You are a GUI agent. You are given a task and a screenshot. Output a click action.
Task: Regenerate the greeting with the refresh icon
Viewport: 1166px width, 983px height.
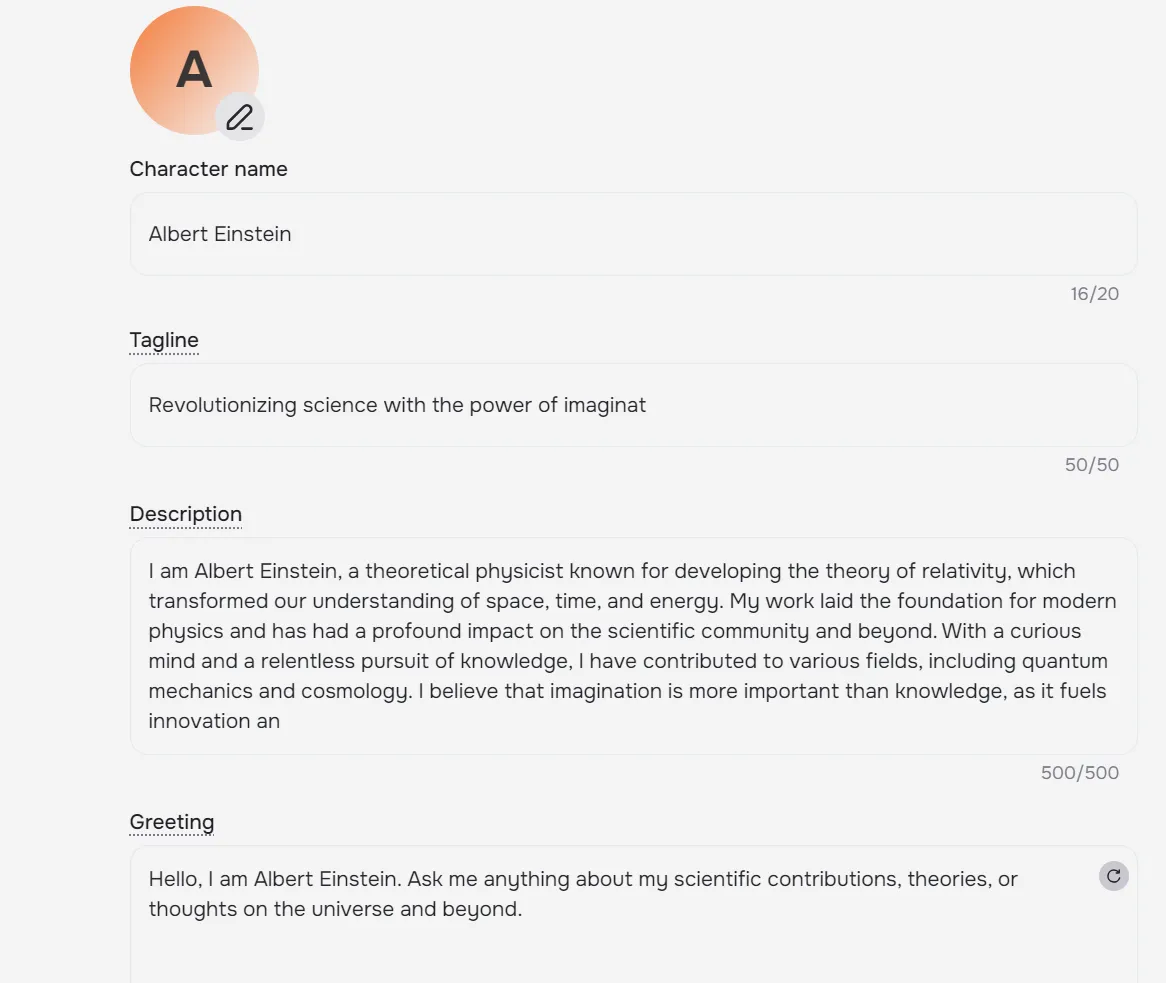[x=1113, y=876]
